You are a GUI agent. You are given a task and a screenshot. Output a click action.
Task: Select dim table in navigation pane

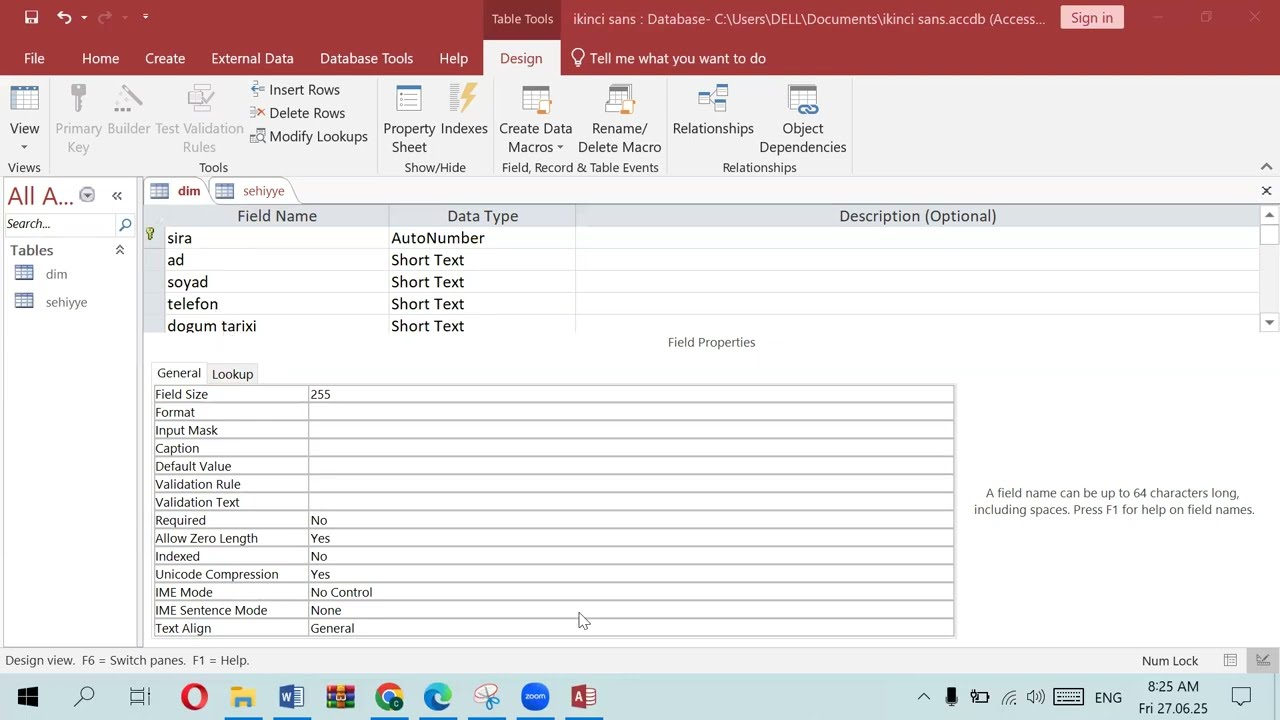click(x=56, y=274)
